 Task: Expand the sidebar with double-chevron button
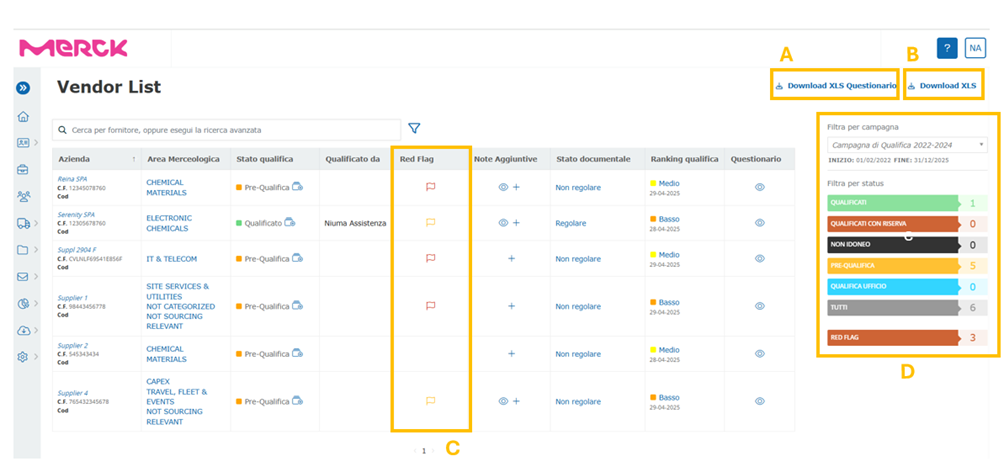(x=23, y=88)
